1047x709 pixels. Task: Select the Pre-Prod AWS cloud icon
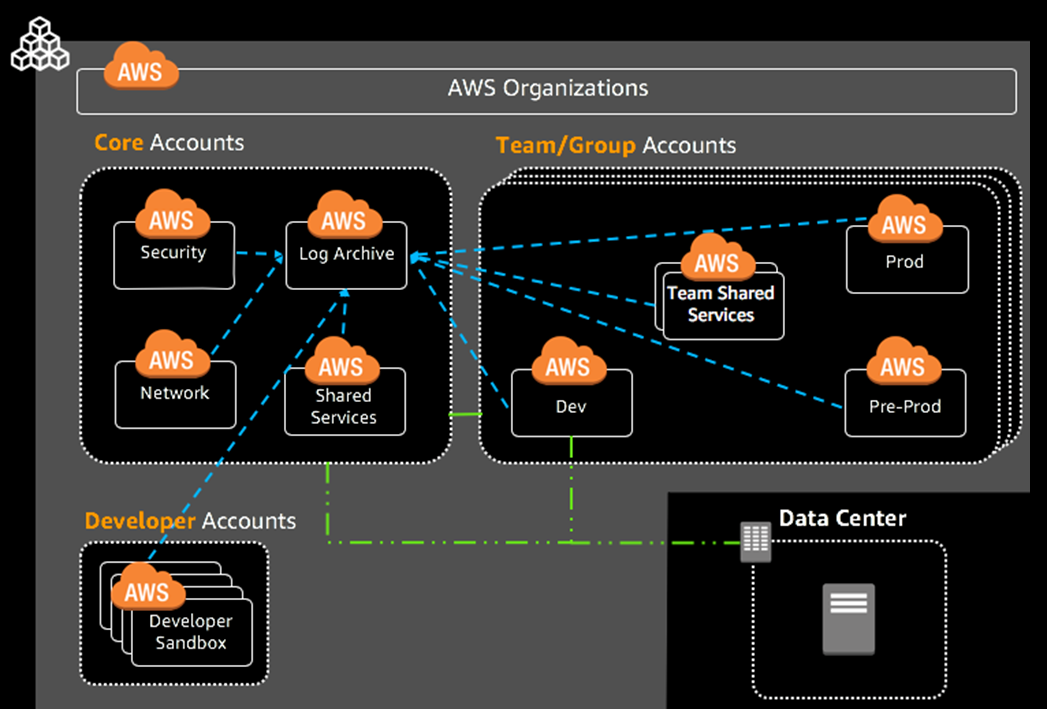tap(903, 363)
